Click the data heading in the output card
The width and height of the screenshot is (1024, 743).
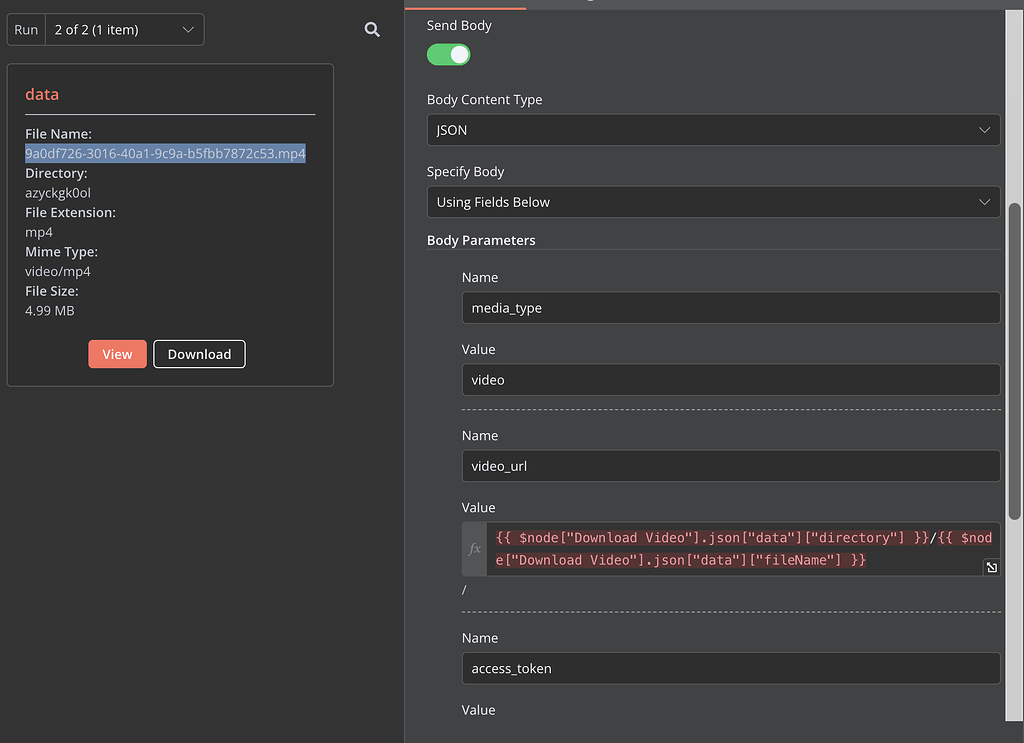(x=42, y=94)
